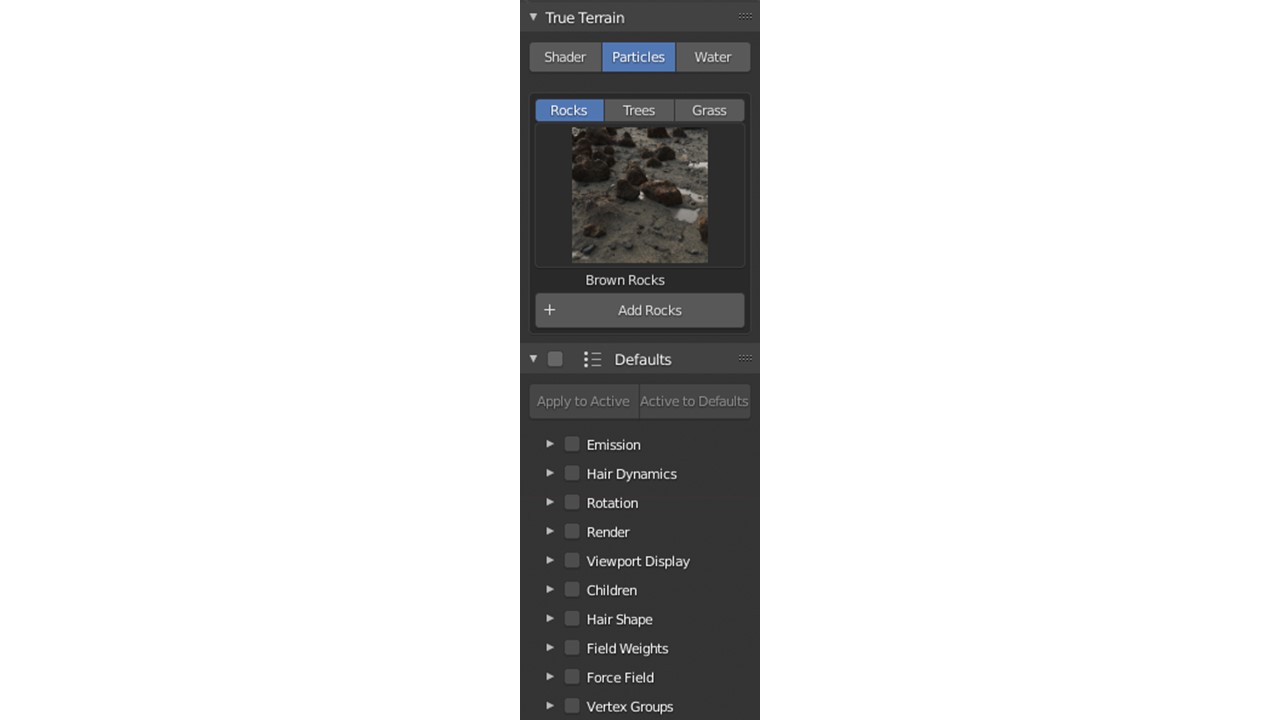Toggle the Render checkbox
The image size is (1280, 720).
[572, 531]
